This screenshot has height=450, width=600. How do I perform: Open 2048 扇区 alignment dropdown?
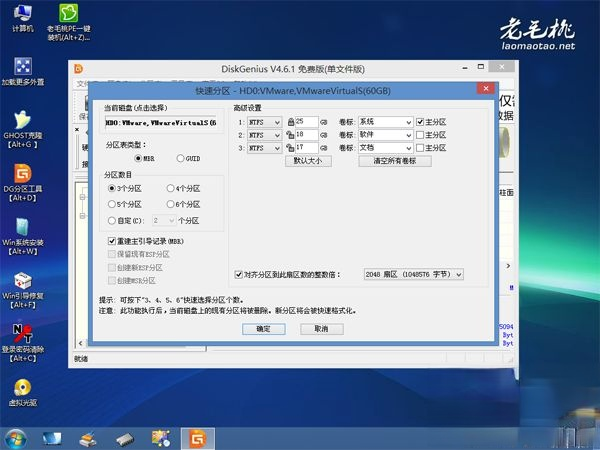[413, 274]
